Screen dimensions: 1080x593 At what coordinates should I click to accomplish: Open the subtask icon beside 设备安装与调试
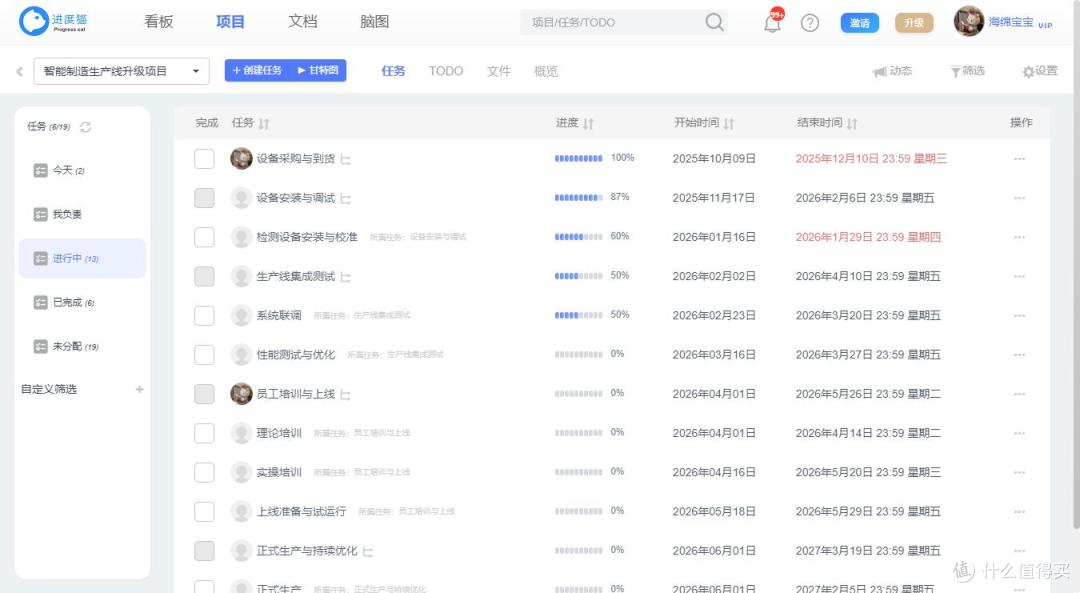(x=346, y=198)
